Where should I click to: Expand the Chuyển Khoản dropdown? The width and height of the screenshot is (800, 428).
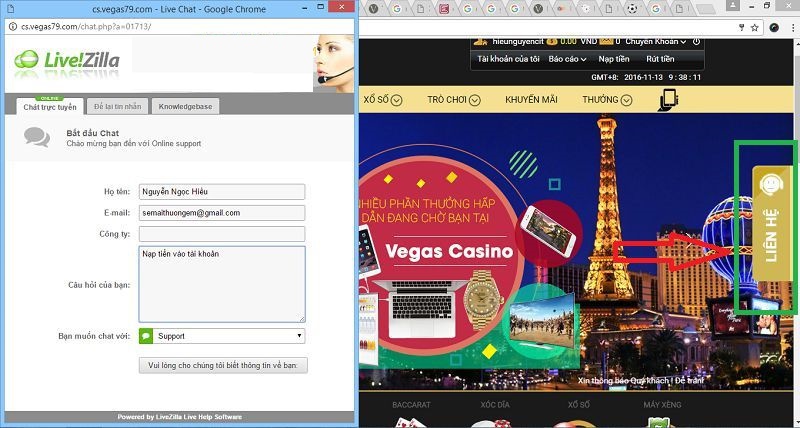coord(656,41)
